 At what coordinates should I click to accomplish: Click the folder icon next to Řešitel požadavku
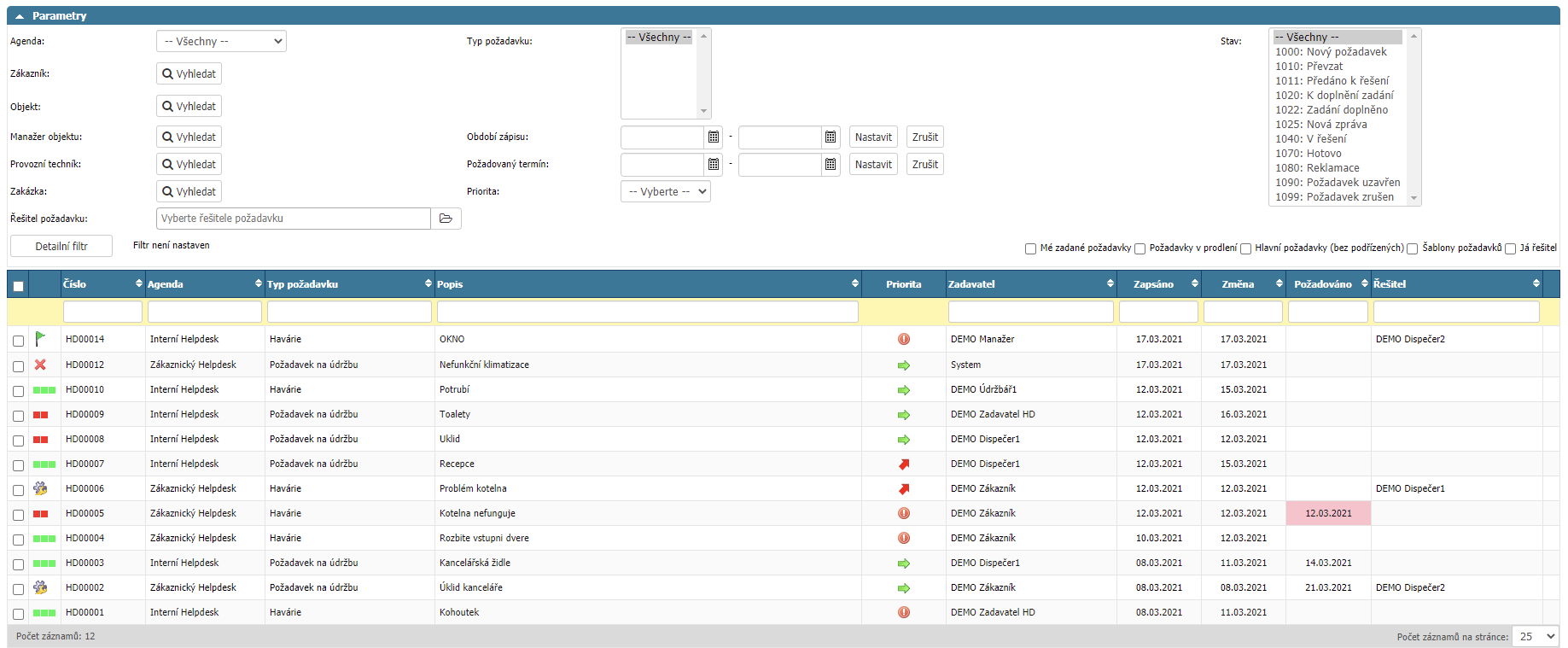[446, 219]
